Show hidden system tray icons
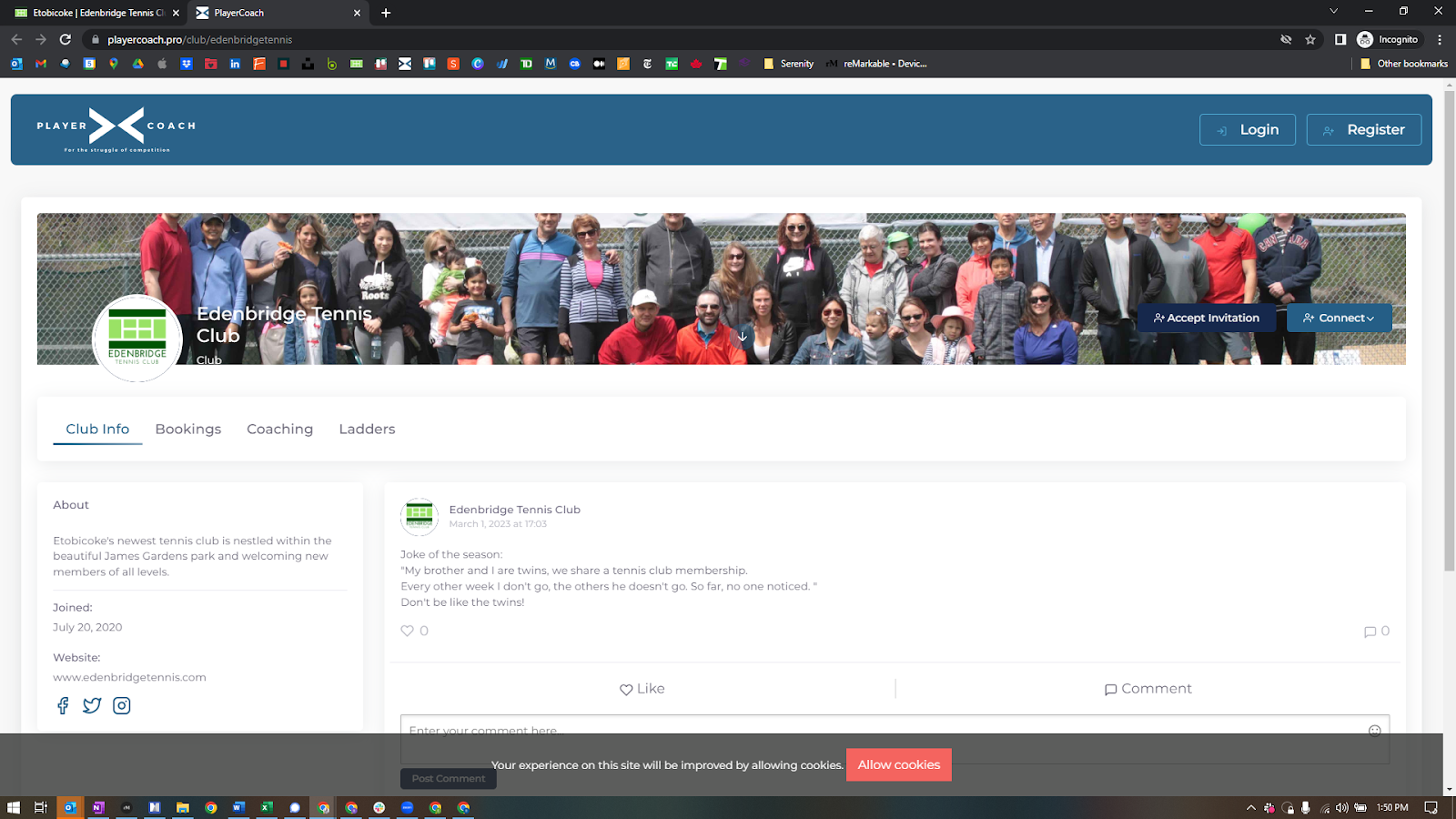 pyautogui.click(x=1251, y=807)
